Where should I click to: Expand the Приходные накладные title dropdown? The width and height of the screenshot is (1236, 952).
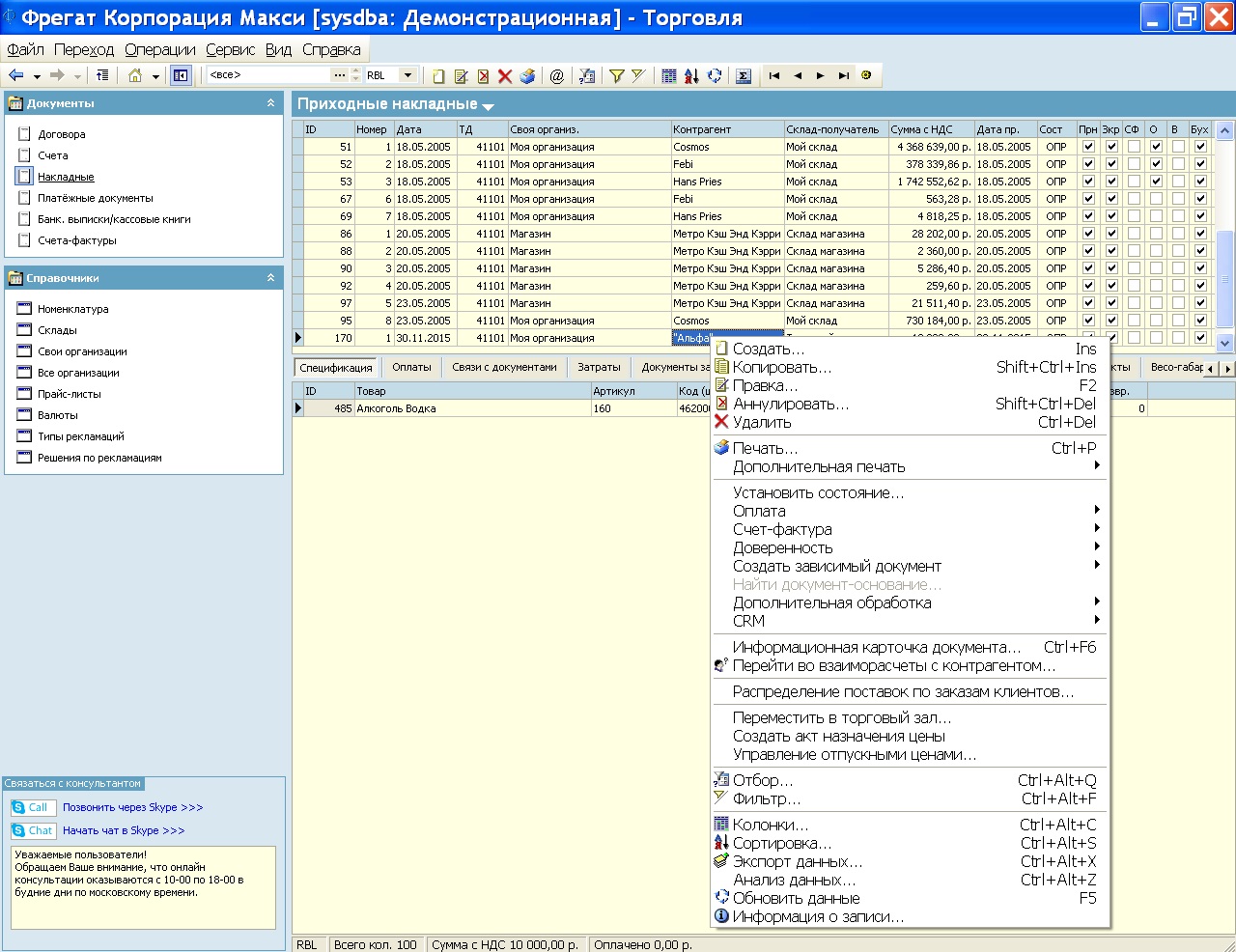(x=488, y=106)
